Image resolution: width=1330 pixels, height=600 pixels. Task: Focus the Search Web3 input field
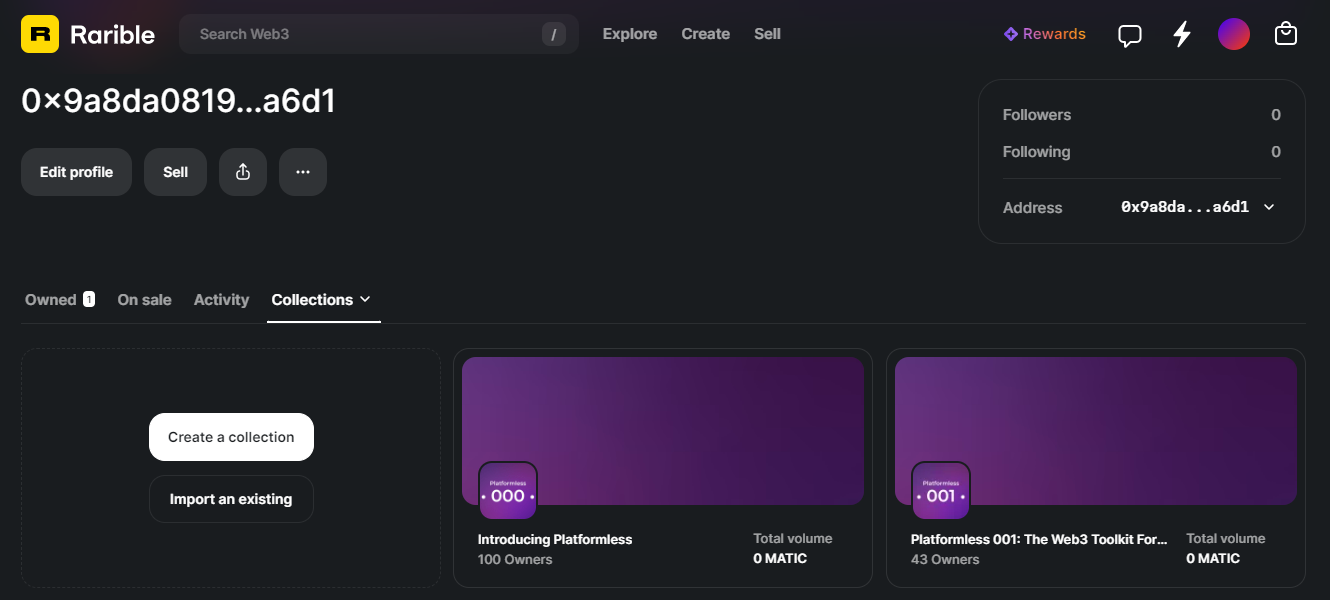pos(379,34)
